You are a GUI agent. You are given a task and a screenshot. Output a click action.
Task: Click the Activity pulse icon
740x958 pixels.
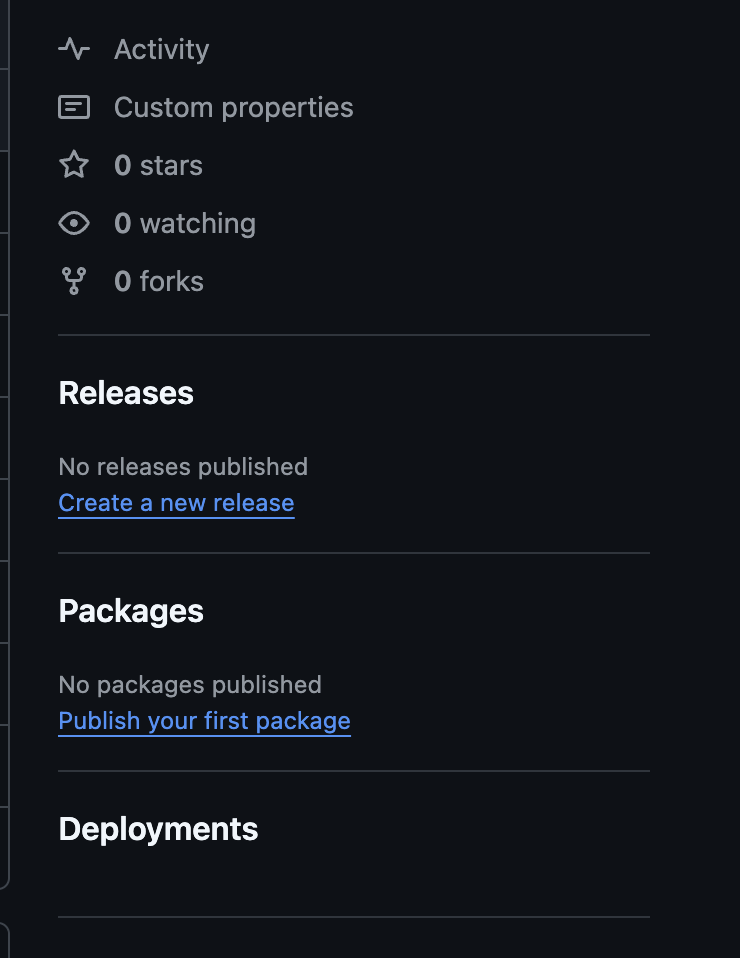click(74, 49)
